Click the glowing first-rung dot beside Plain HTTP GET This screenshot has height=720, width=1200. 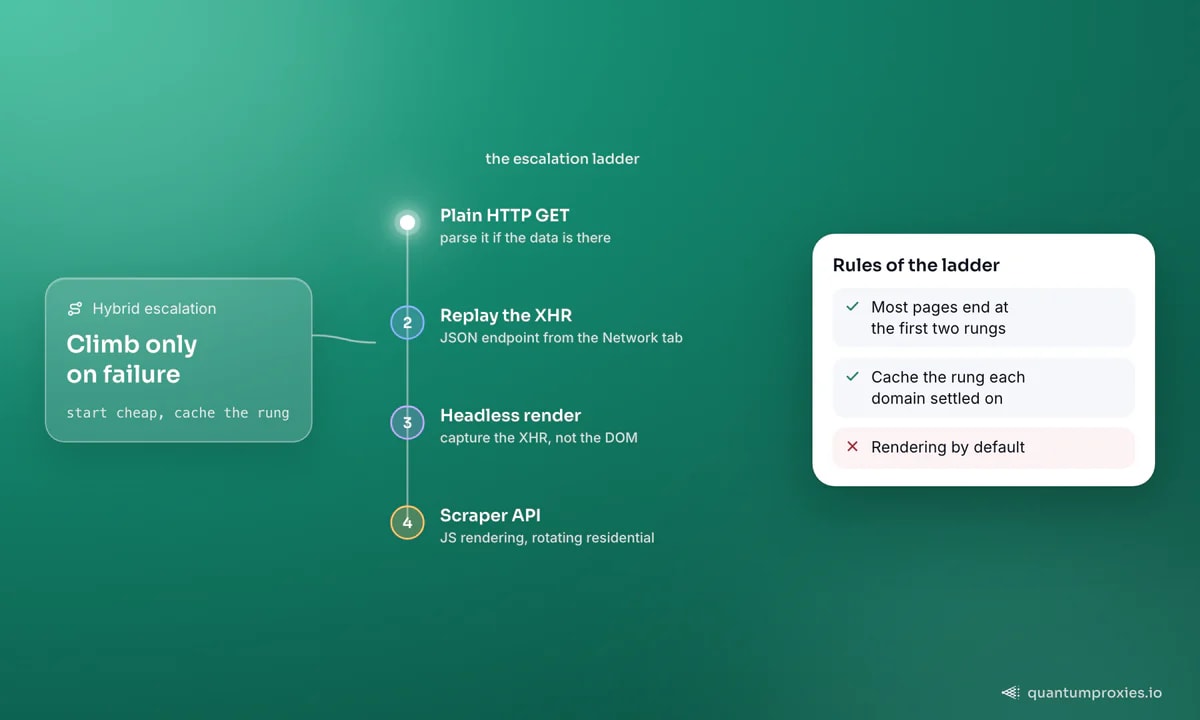pyautogui.click(x=407, y=222)
